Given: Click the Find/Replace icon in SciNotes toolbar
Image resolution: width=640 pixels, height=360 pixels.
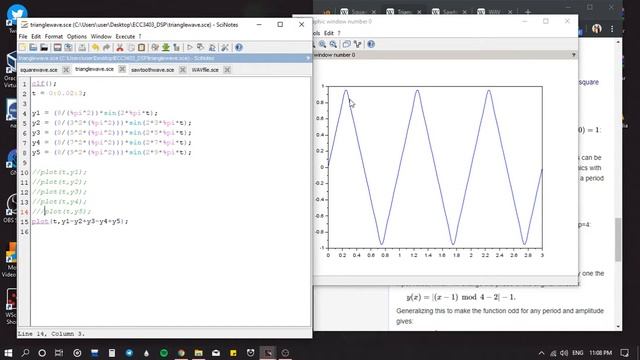Looking at the screenshot, I should tap(155, 47).
